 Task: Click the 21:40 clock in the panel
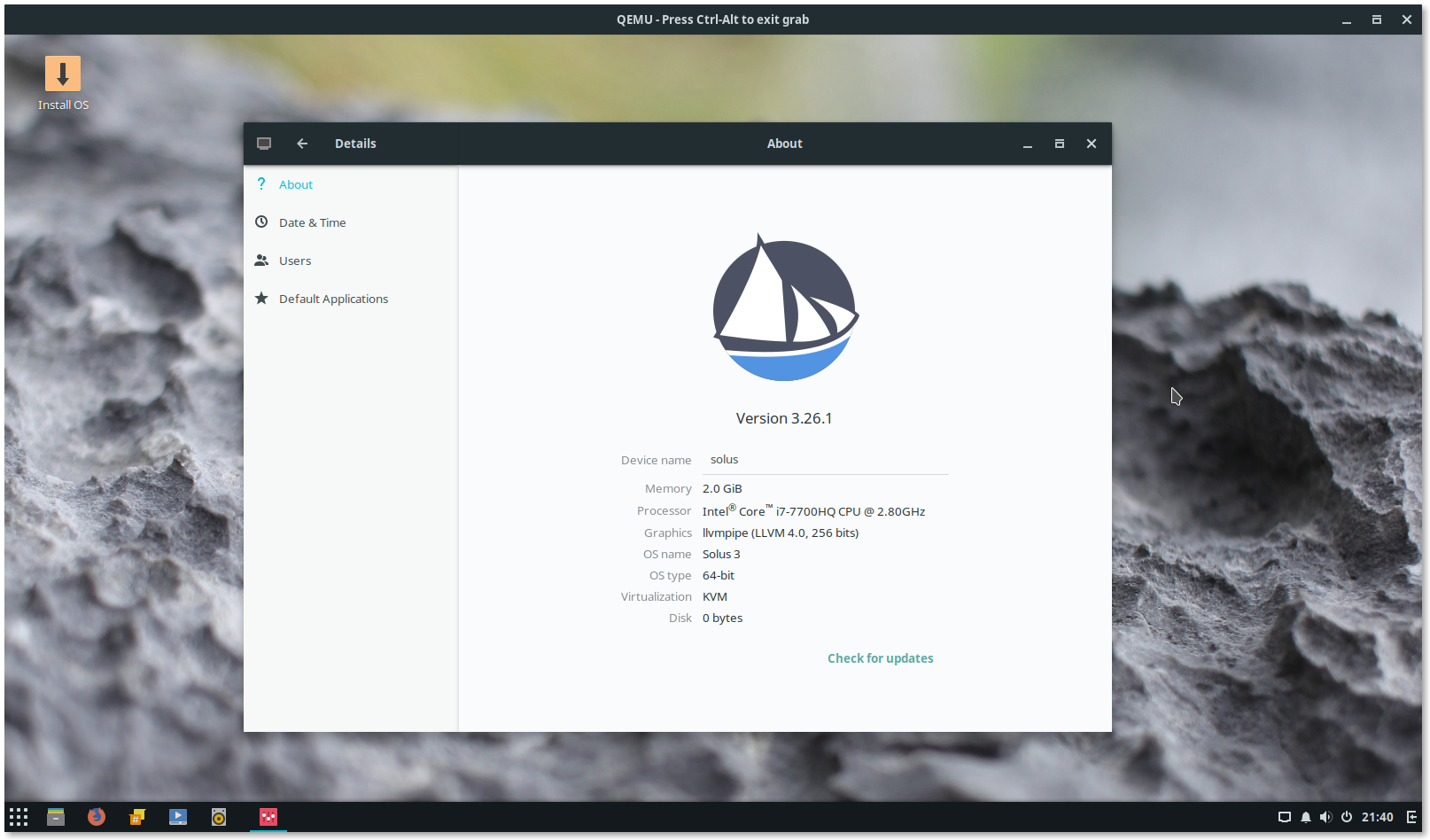tap(1377, 817)
